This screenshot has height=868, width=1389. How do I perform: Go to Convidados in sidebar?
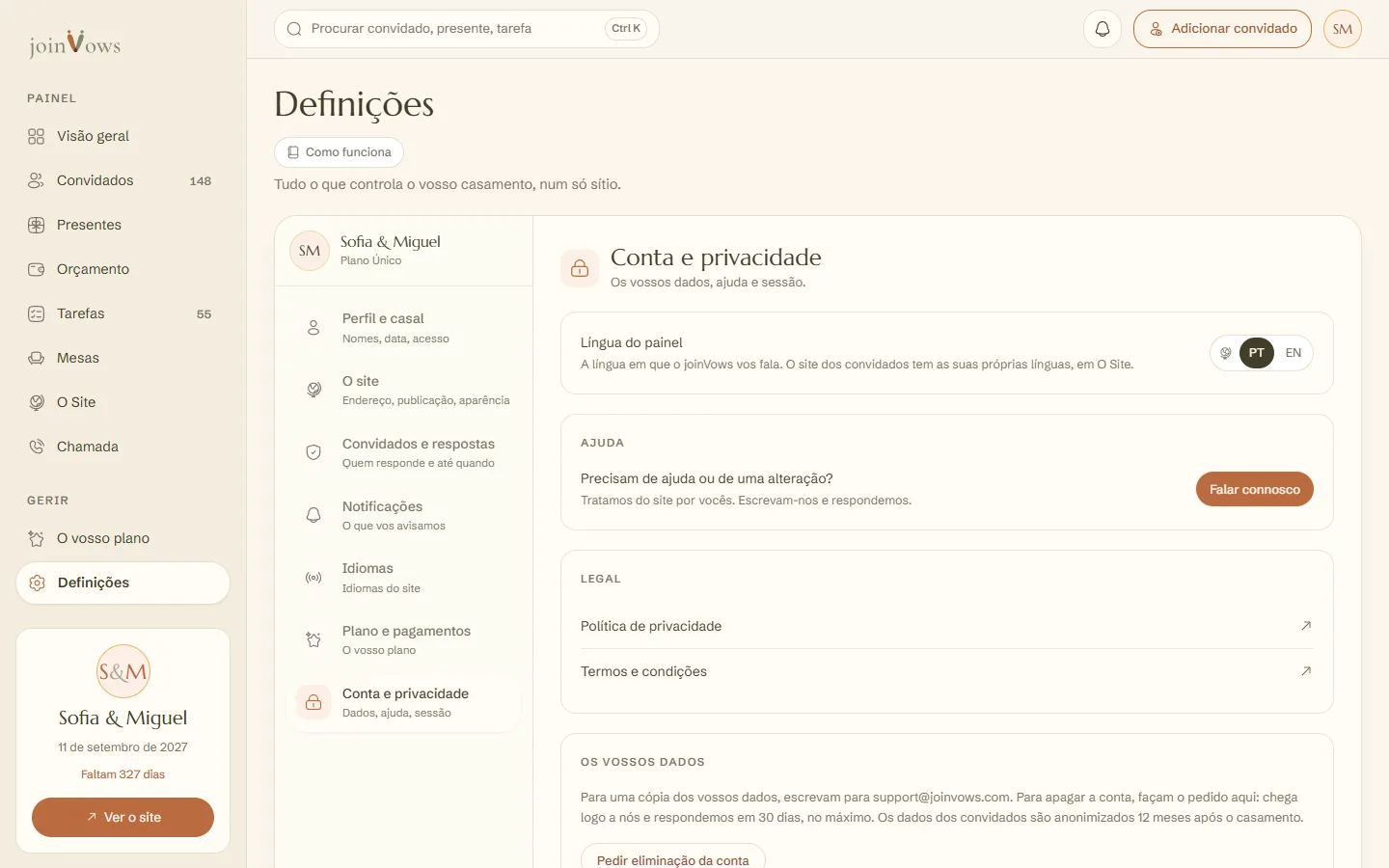[x=123, y=180]
